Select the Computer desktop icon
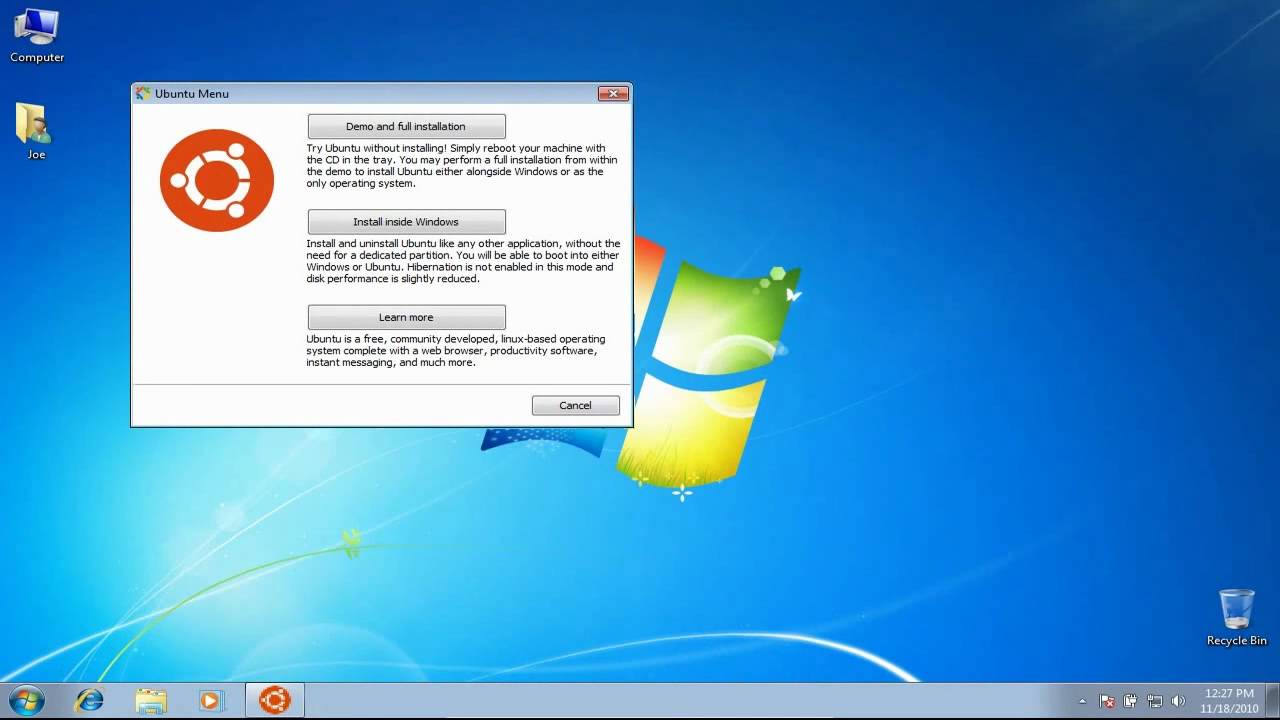This screenshot has width=1280, height=720. pyautogui.click(x=37, y=35)
